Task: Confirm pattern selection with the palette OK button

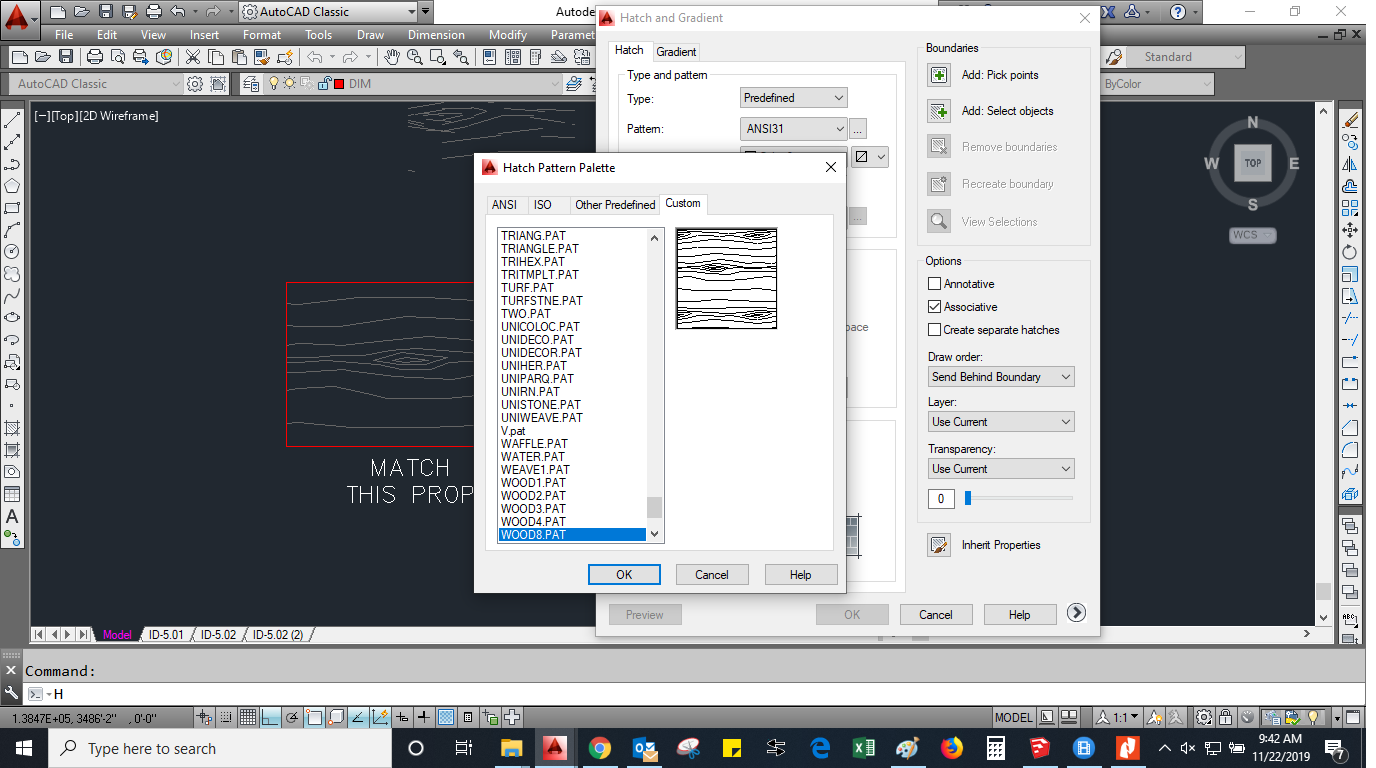Action: (x=624, y=574)
